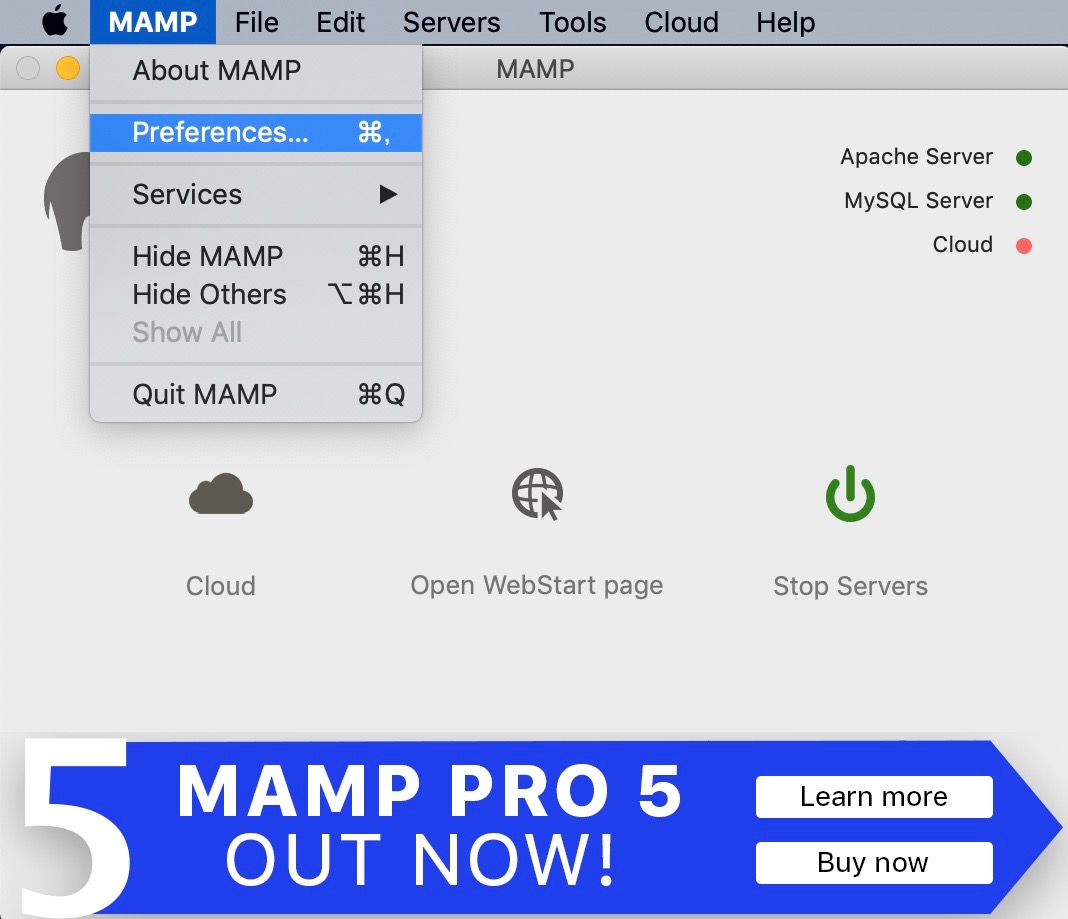This screenshot has height=919, width=1068.
Task: Click the Buy now button
Action: pyautogui.click(x=873, y=863)
